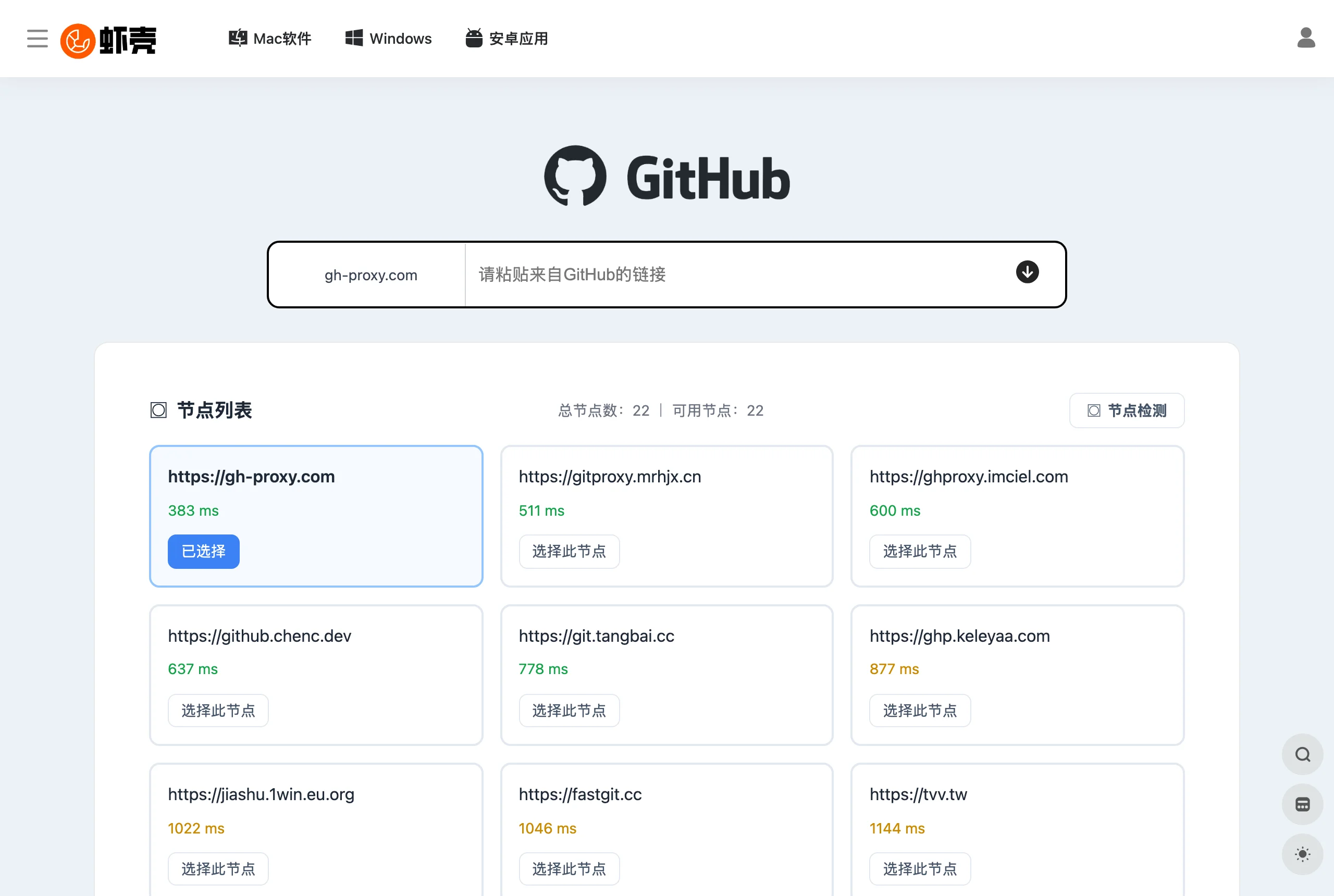Click the 总节点数: 22 text

[603, 410]
